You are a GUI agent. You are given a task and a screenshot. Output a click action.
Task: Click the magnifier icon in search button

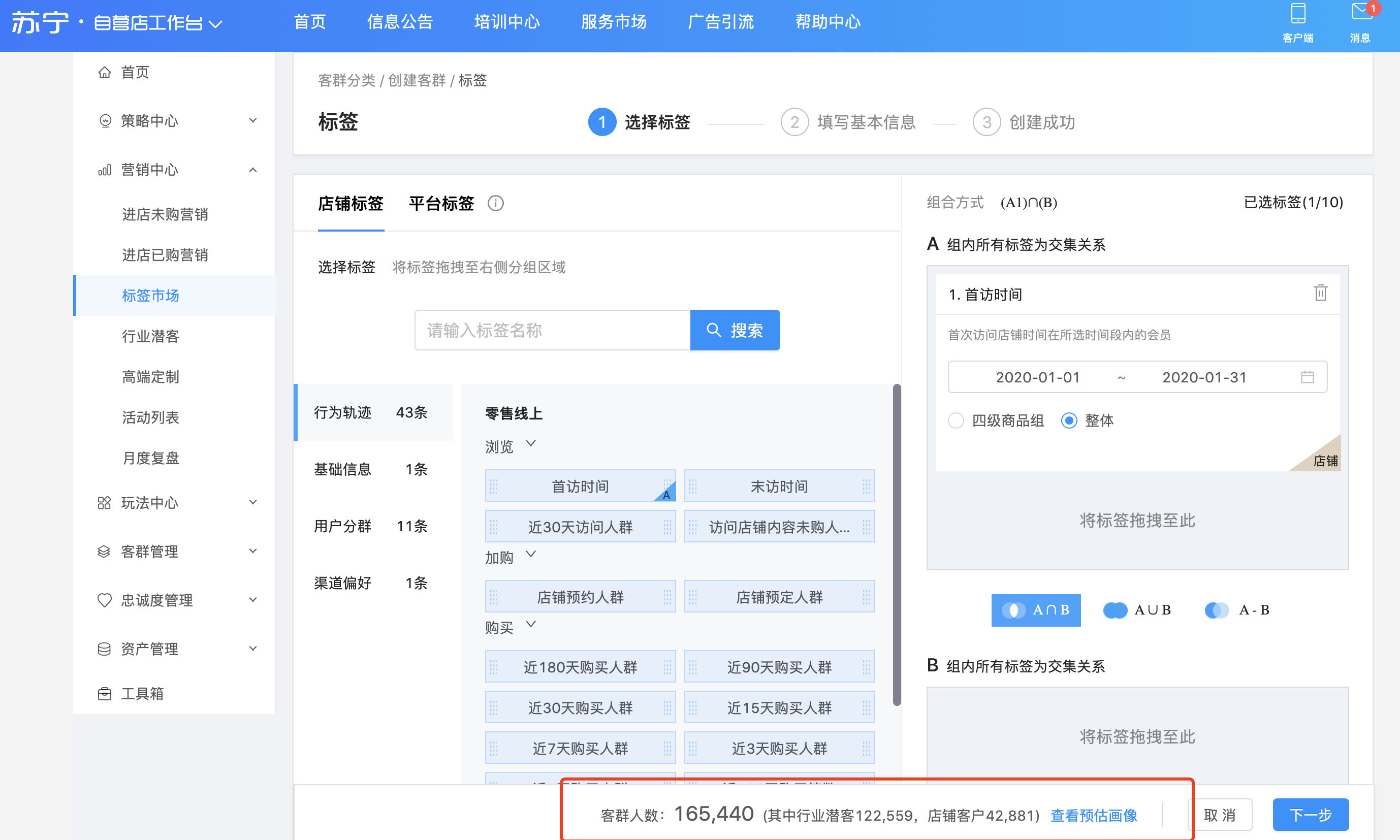pyautogui.click(x=714, y=330)
